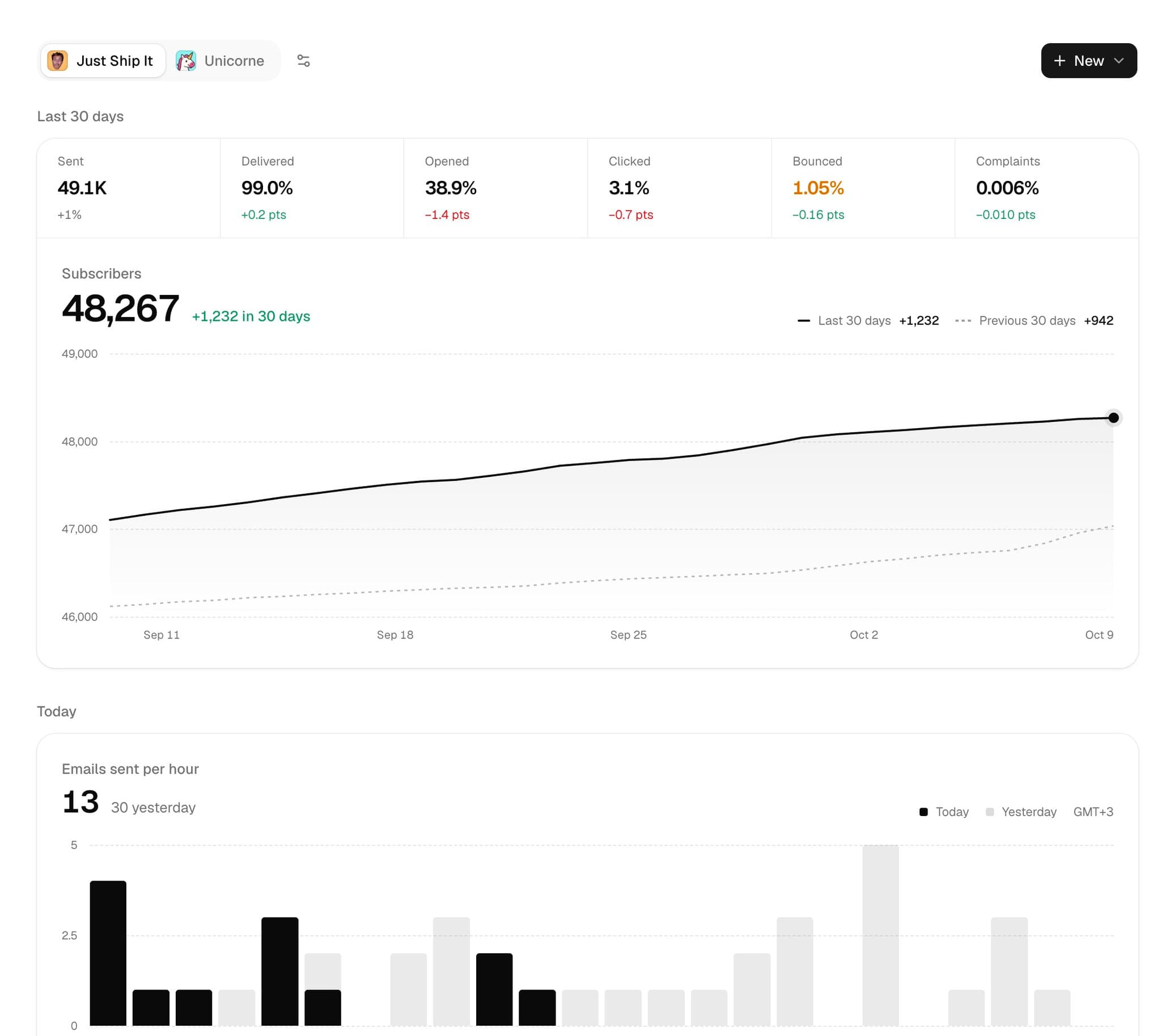Switch to the Unicorne tab

(x=220, y=60)
